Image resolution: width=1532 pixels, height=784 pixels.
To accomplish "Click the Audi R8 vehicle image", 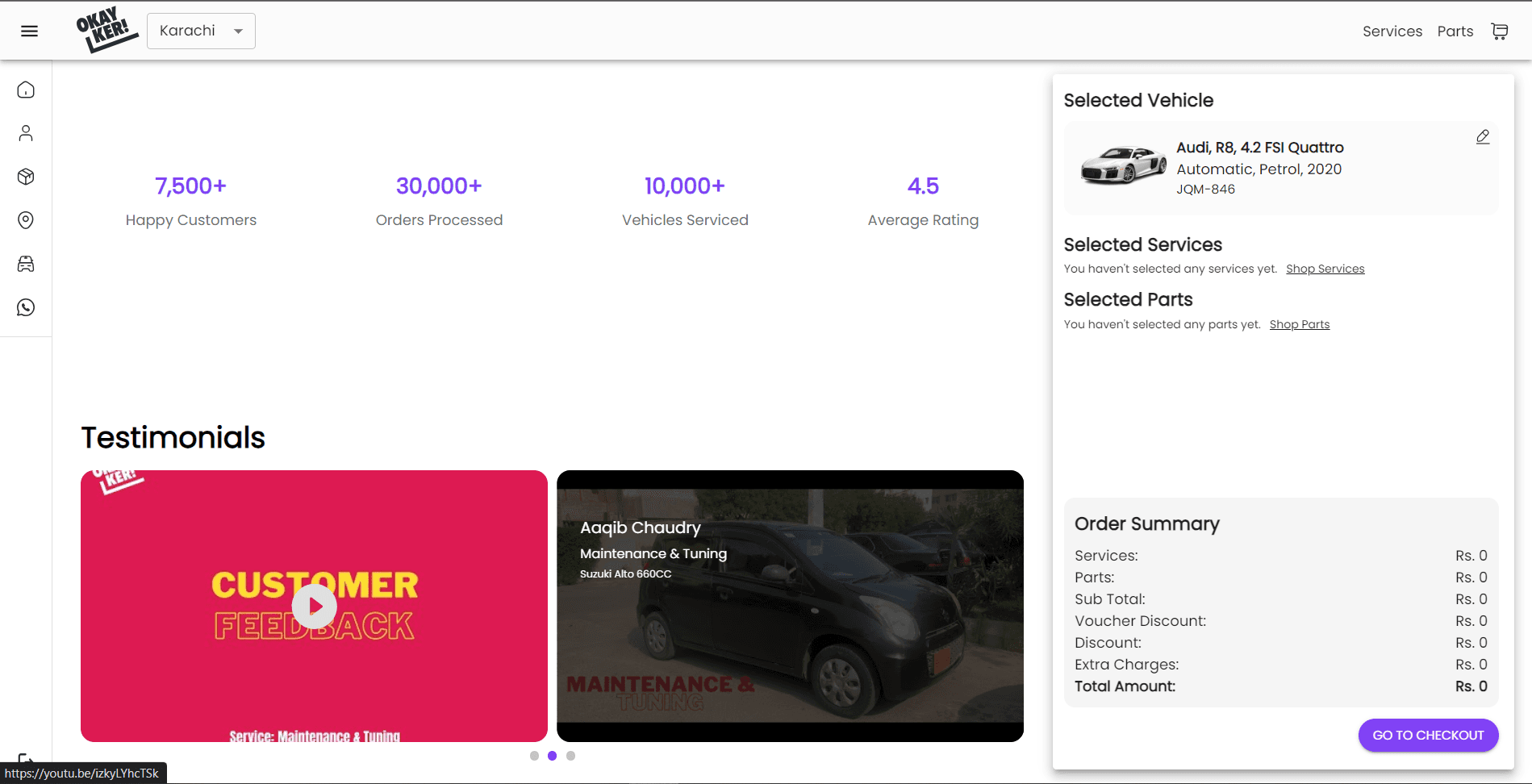I will (1123, 165).
